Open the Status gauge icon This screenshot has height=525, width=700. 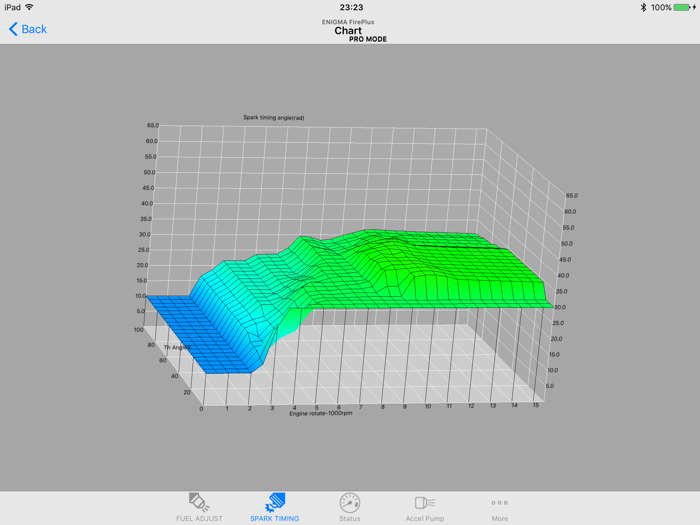(349, 502)
